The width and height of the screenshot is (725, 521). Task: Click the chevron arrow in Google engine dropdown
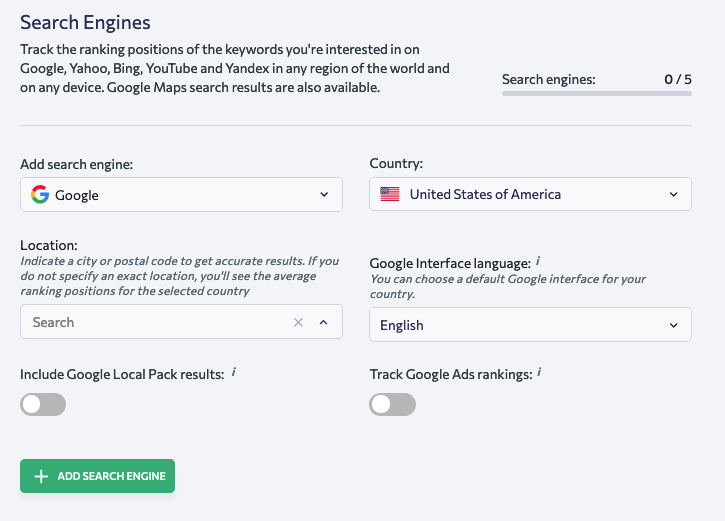pos(324,195)
